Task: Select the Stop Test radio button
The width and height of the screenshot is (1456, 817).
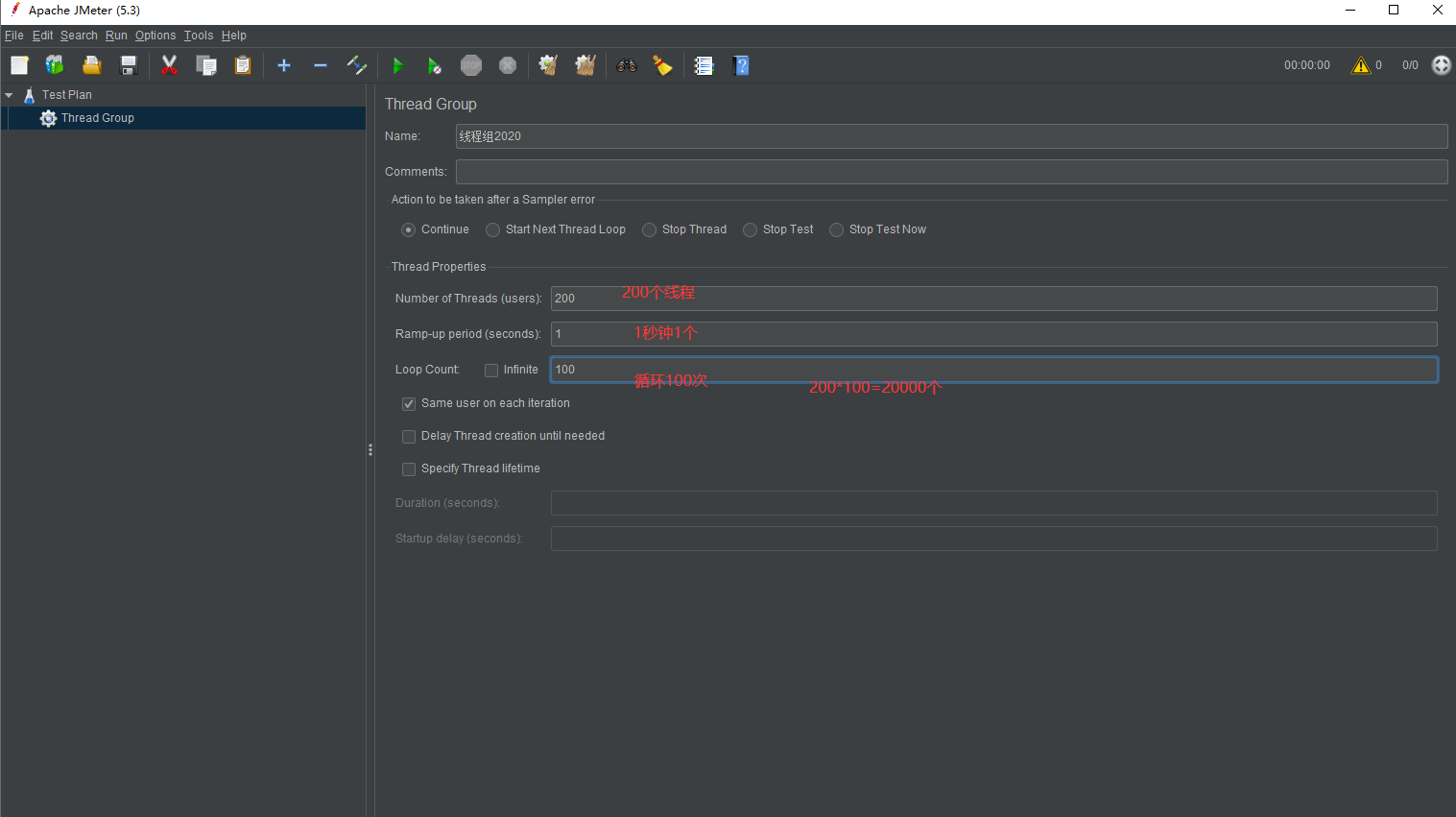Action: pos(751,229)
